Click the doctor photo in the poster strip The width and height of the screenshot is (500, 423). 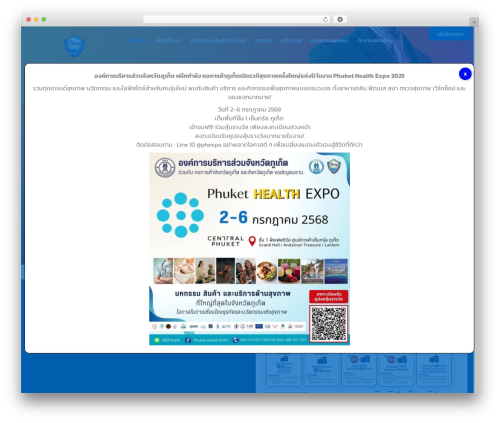pos(163,271)
